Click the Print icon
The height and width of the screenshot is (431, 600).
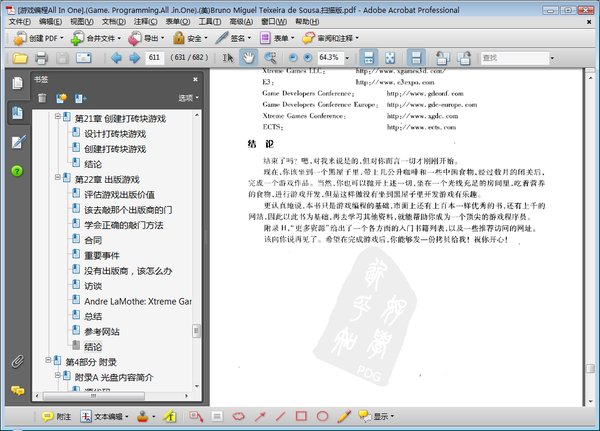click(x=41, y=58)
